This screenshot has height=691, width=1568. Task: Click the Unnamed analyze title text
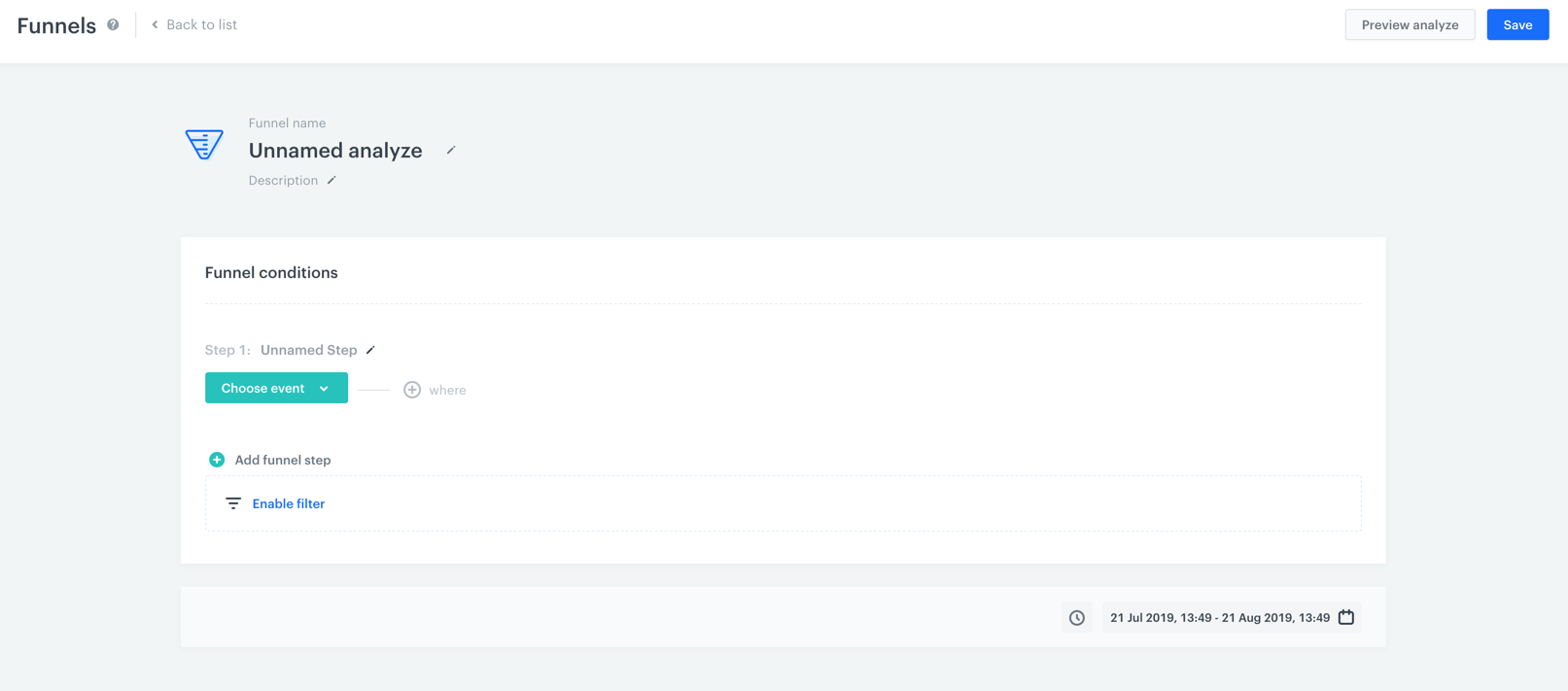335,151
